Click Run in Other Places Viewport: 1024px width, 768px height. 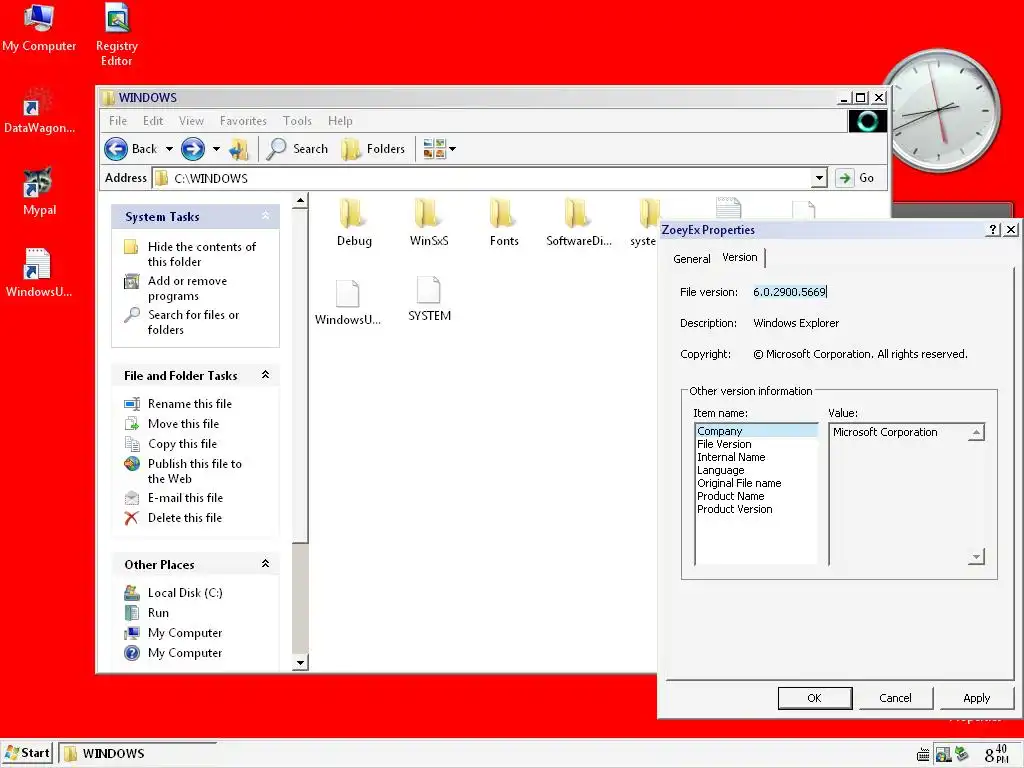pyautogui.click(x=147, y=613)
